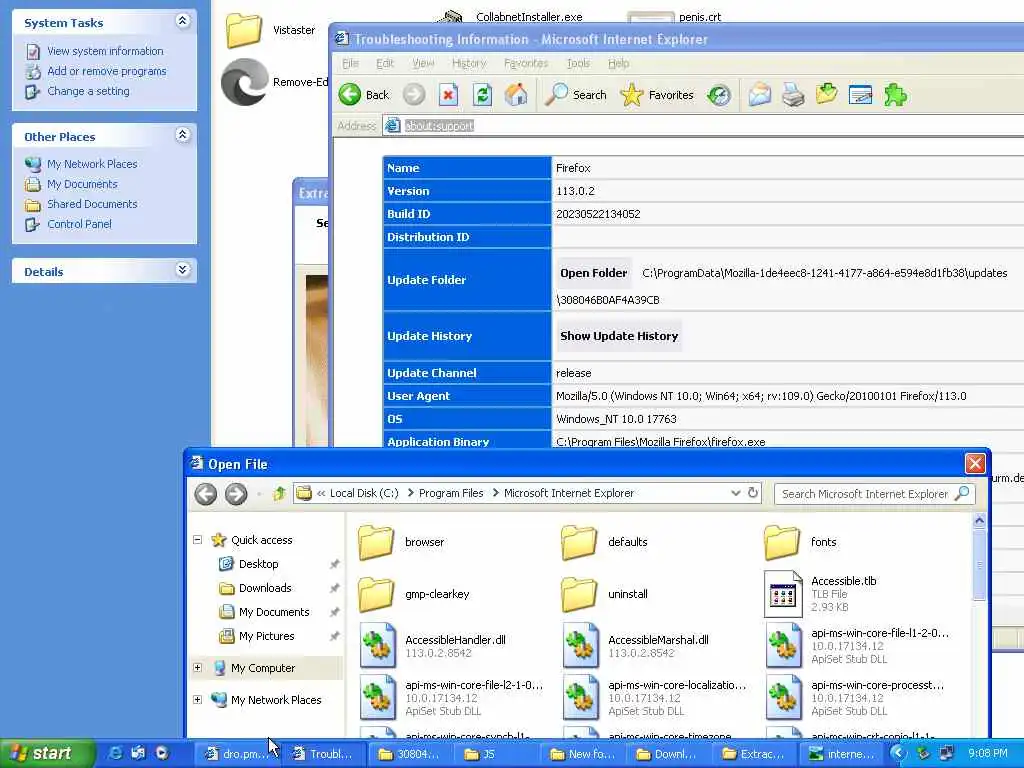
Task: Select AccessibleMarshal.dll file
Action: tap(636, 645)
